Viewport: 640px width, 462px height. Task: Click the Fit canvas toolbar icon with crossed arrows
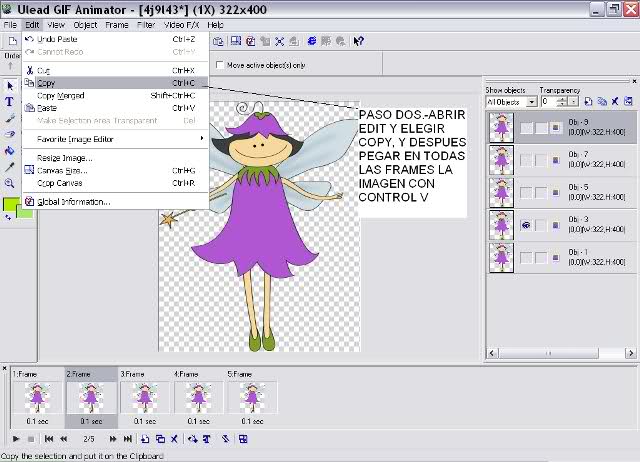click(280, 41)
